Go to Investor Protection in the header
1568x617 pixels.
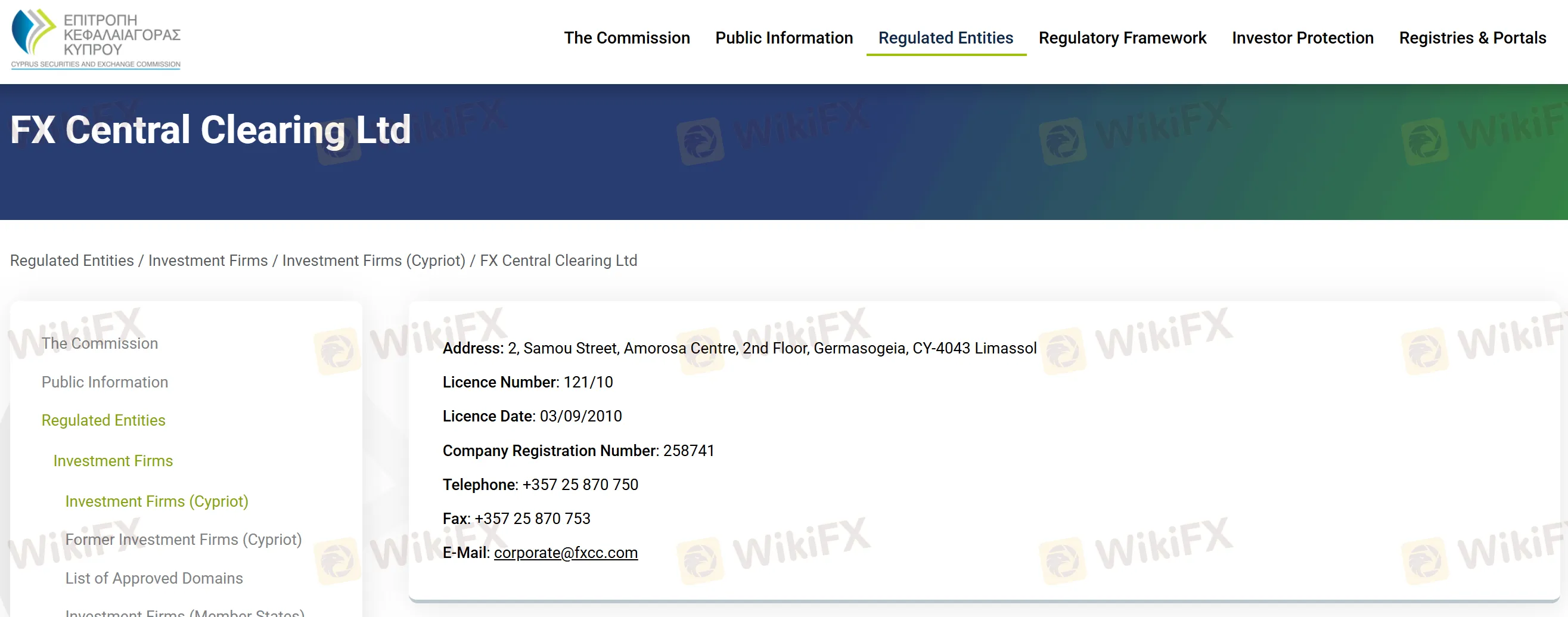pos(1302,38)
